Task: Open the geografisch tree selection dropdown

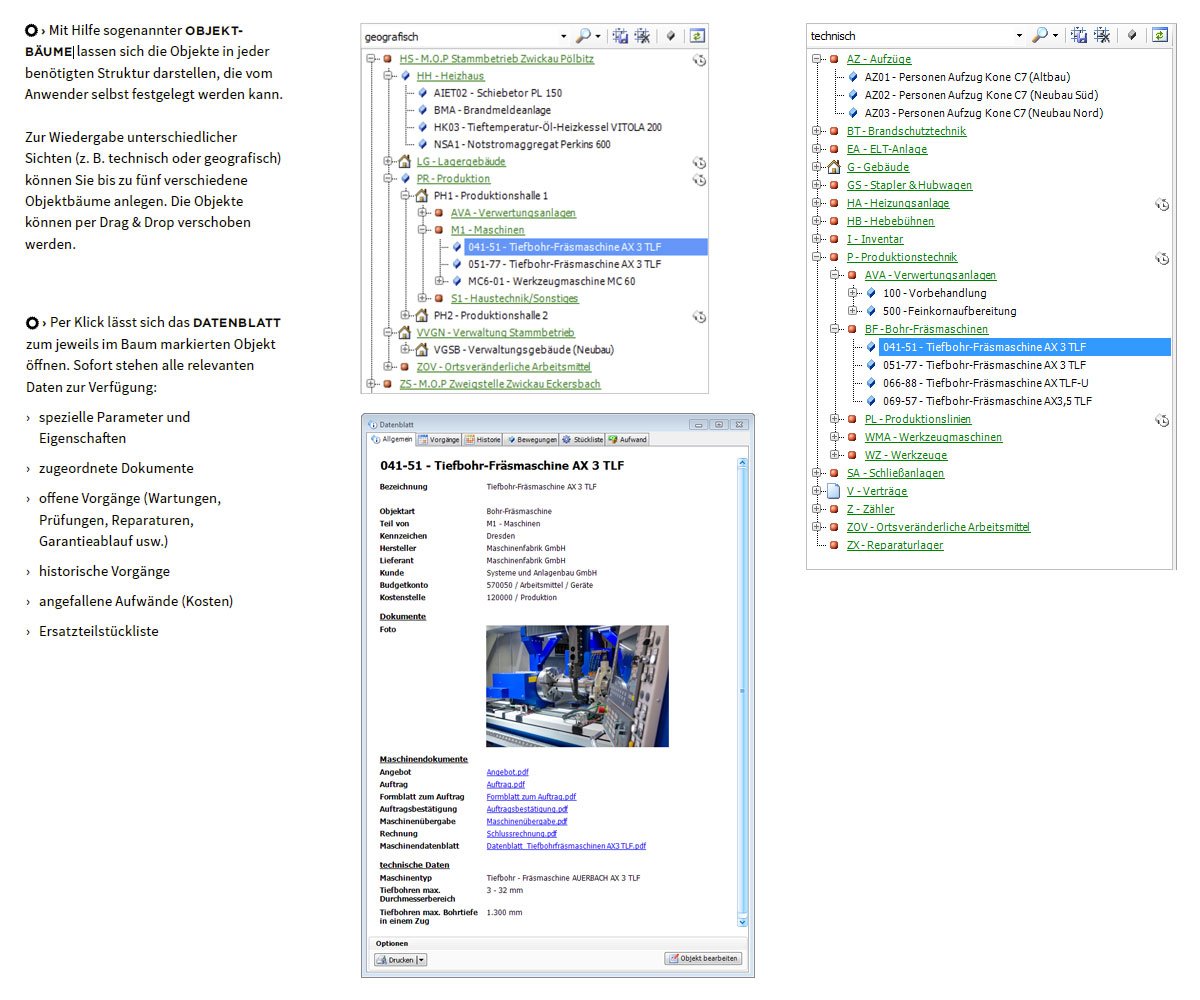Action: (x=563, y=36)
